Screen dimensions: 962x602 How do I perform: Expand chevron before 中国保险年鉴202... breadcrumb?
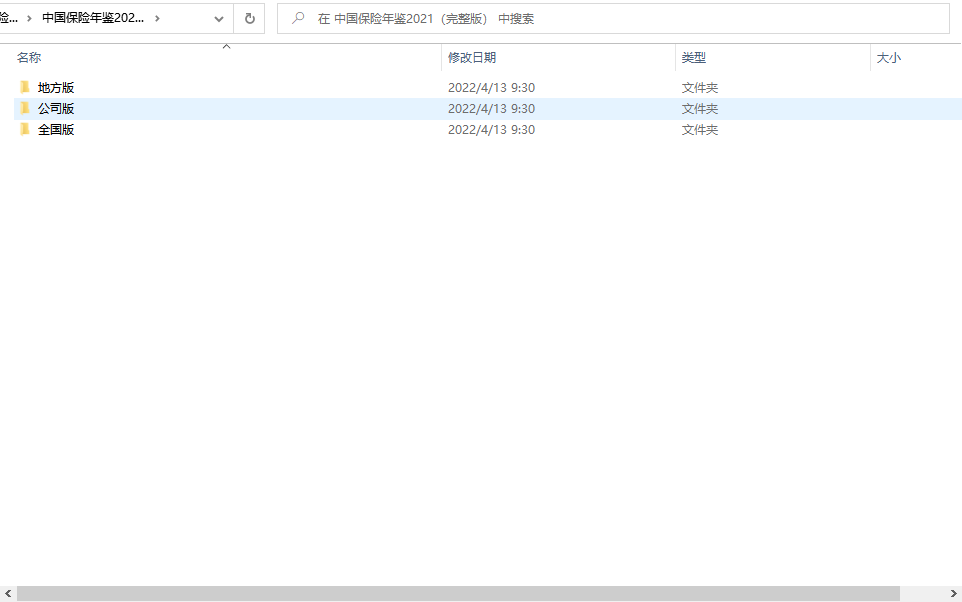pyautogui.click(x=29, y=18)
